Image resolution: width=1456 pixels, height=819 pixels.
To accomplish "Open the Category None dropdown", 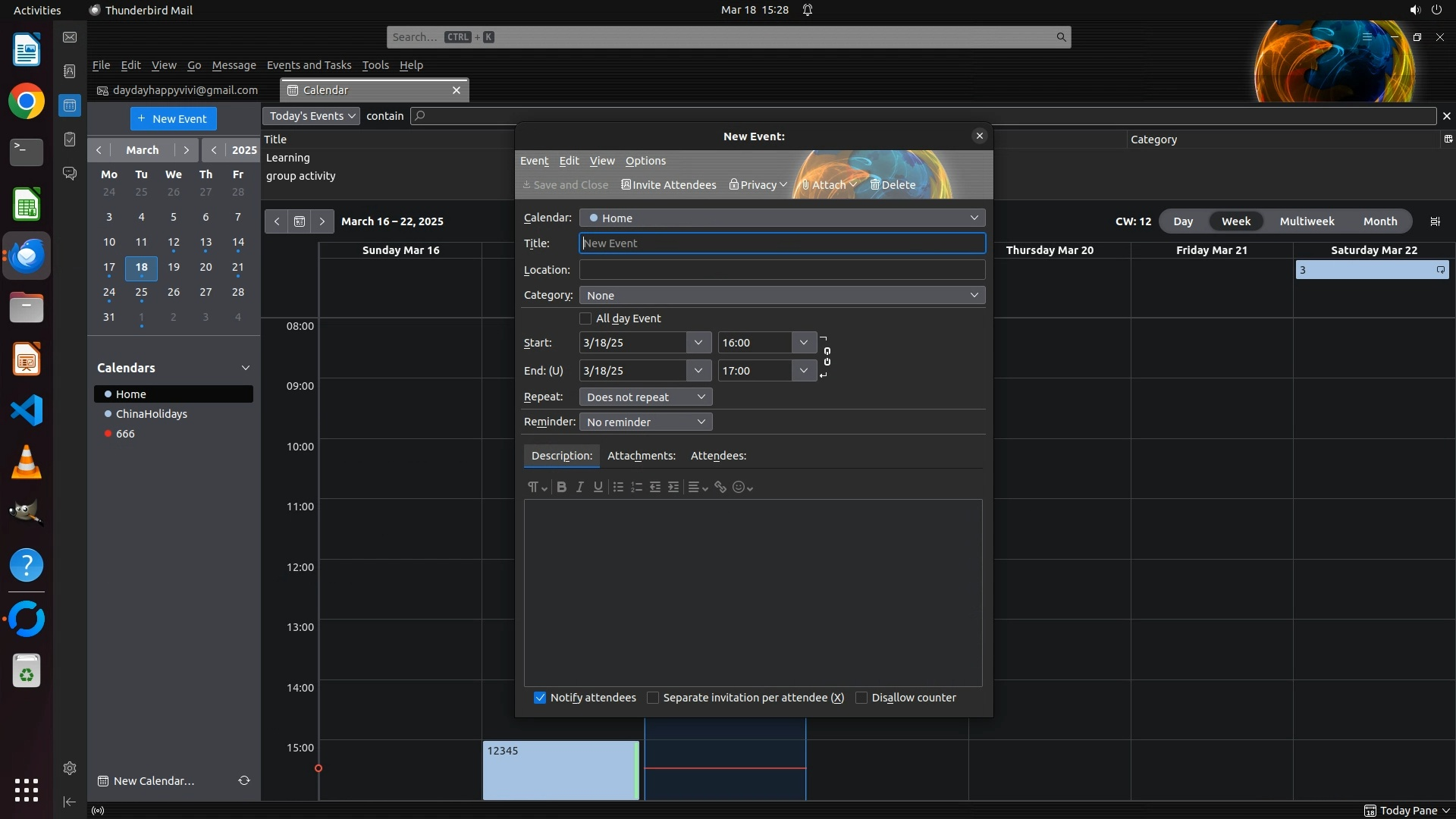I will click(x=782, y=295).
